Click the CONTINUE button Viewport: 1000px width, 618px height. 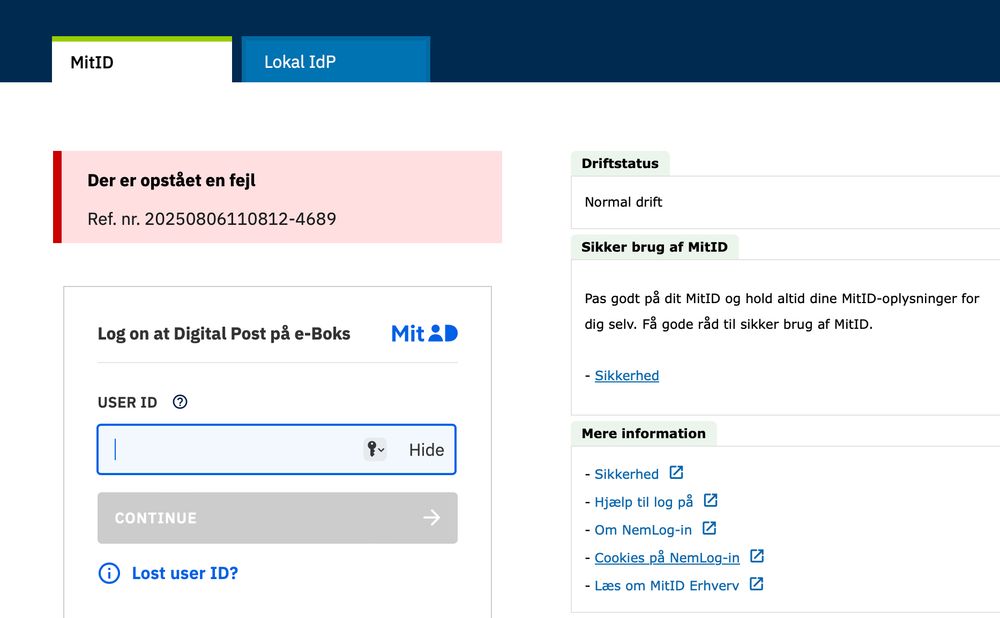pyautogui.click(x=277, y=518)
